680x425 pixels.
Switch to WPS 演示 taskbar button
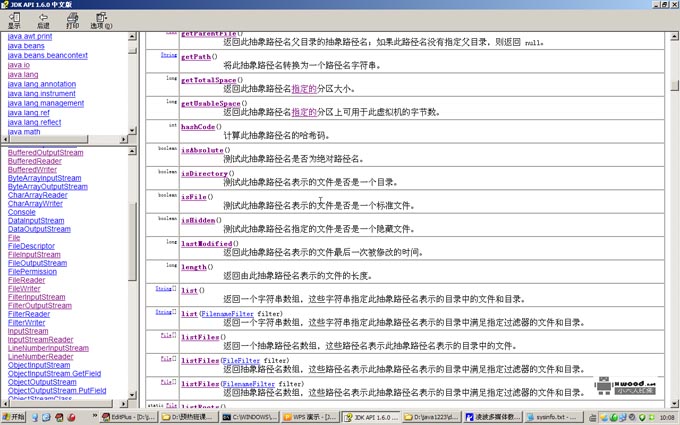[309, 417]
